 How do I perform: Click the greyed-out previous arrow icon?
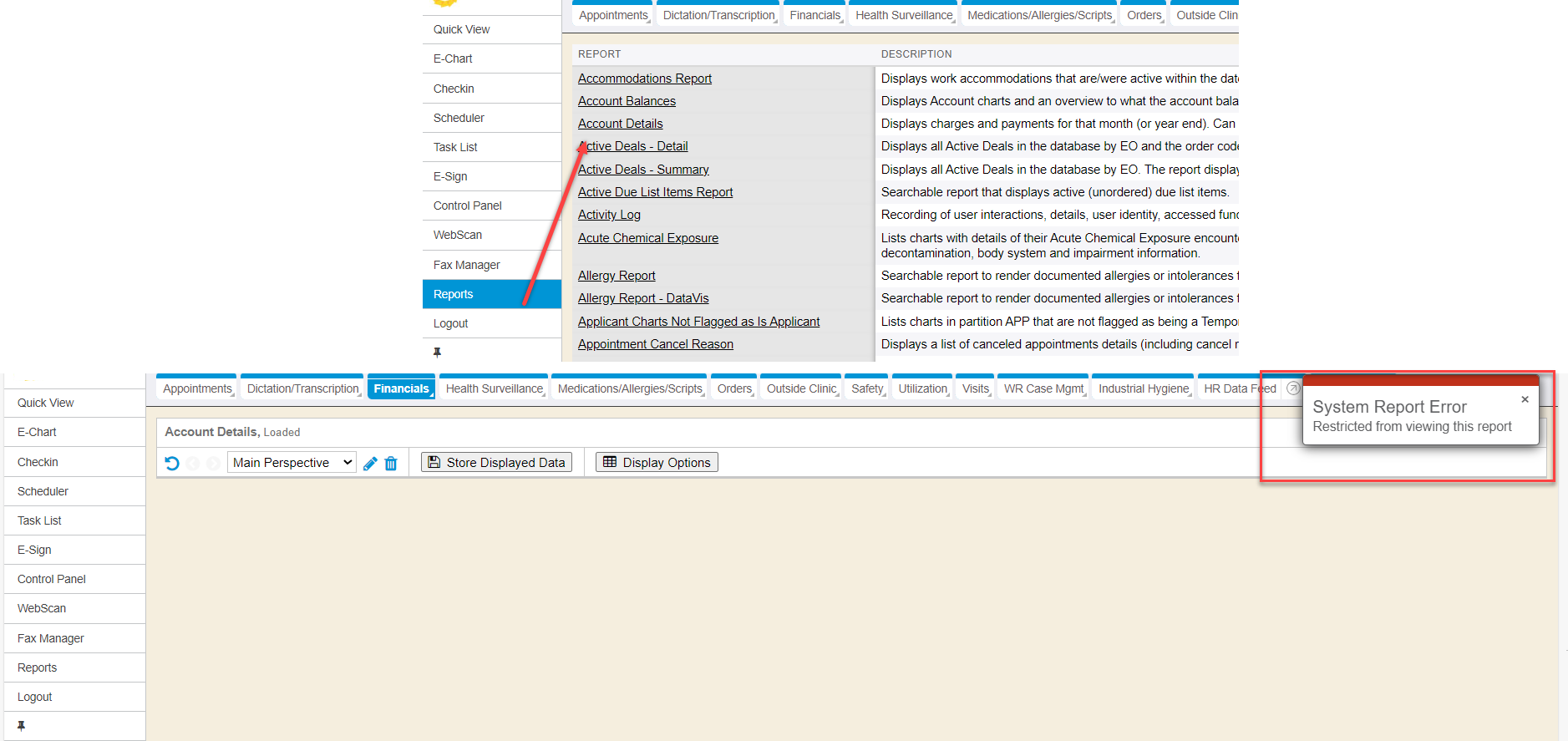tap(193, 463)
